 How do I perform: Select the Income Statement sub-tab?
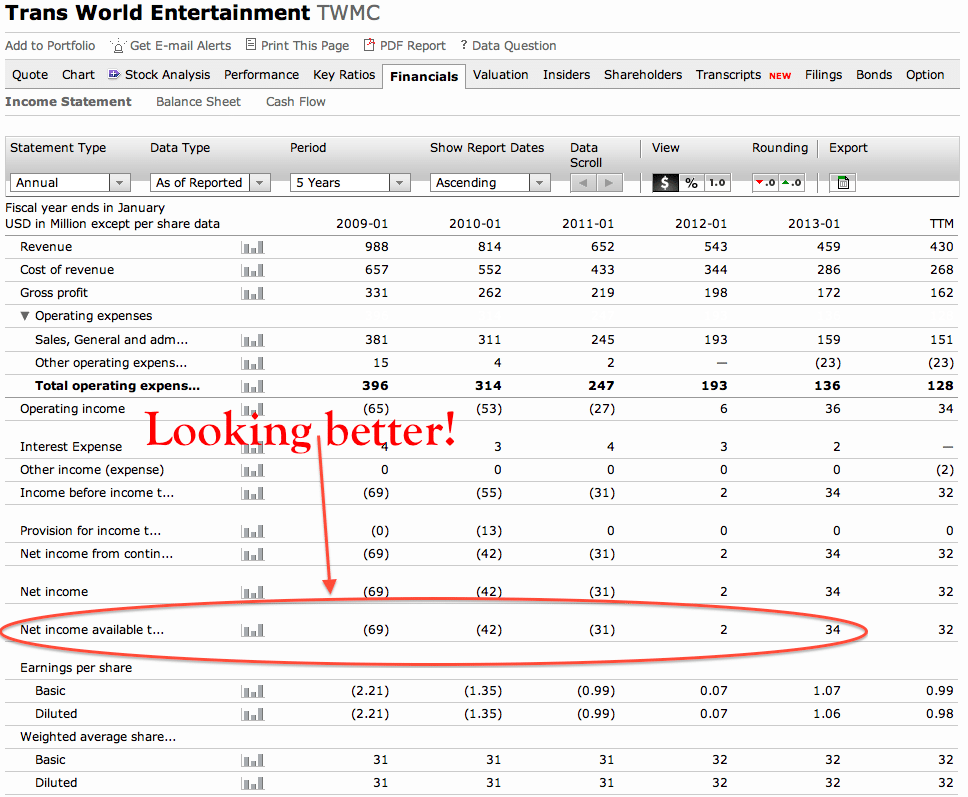point(68,102)
